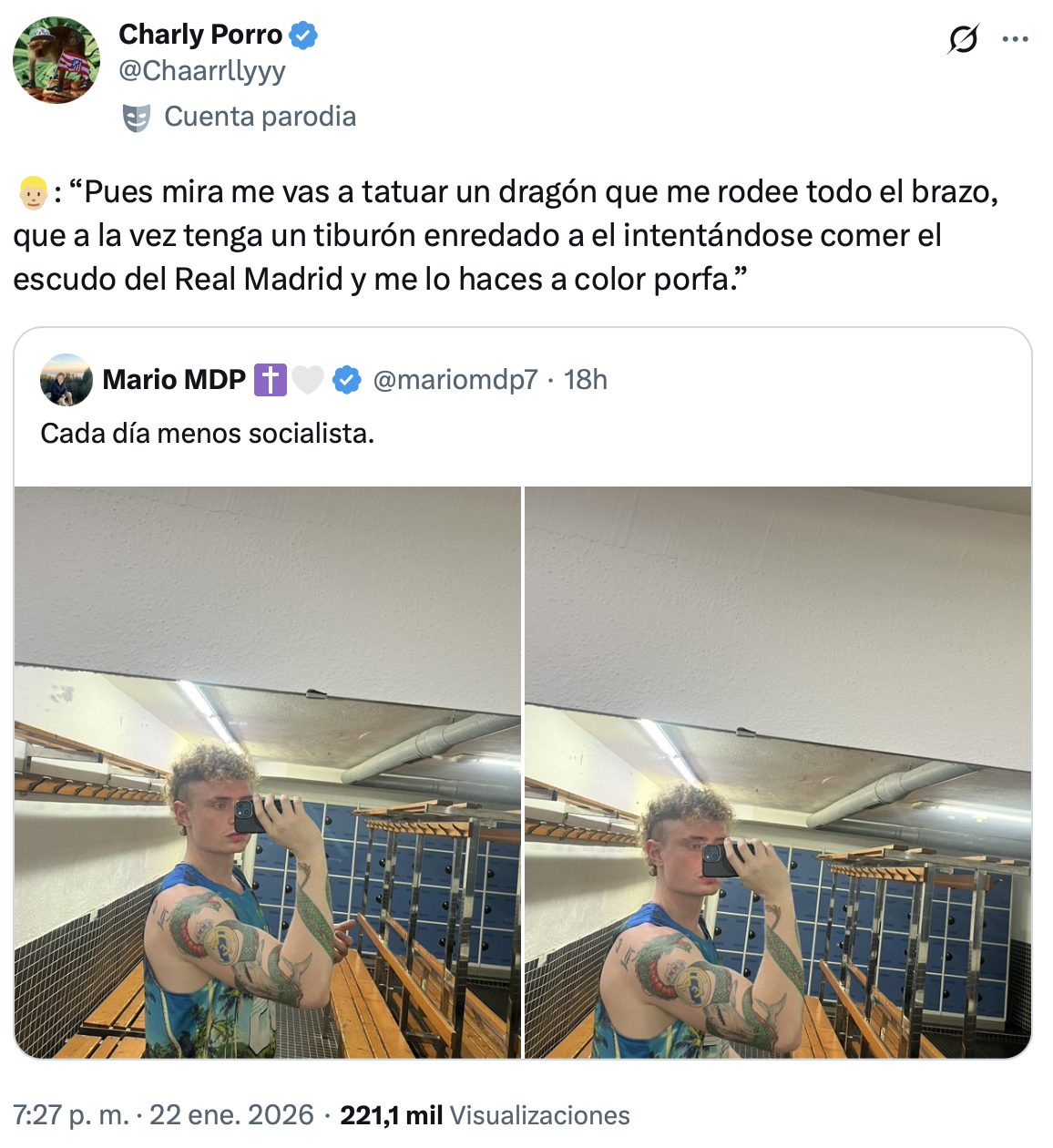Open Mario MDP's small profile avatar

(x=66, y=379)
